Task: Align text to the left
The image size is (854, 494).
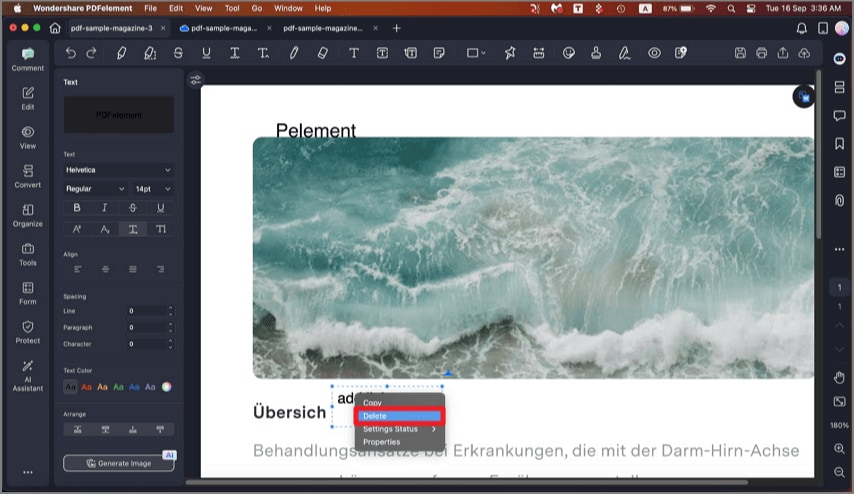Action: tap(78, 269)
